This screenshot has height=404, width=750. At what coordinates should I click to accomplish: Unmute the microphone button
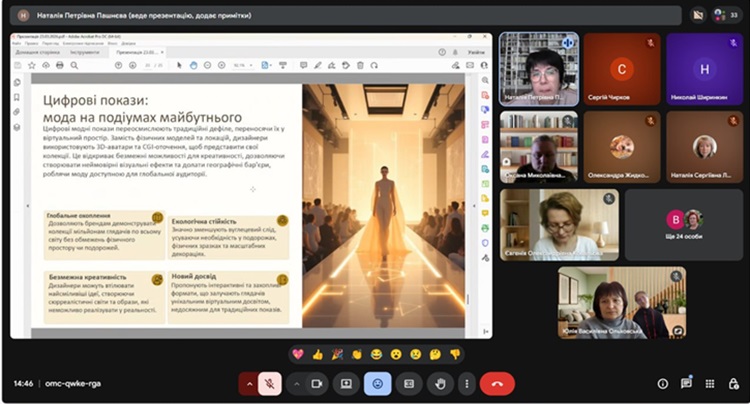pyautogui.click(x=268, y=383)
